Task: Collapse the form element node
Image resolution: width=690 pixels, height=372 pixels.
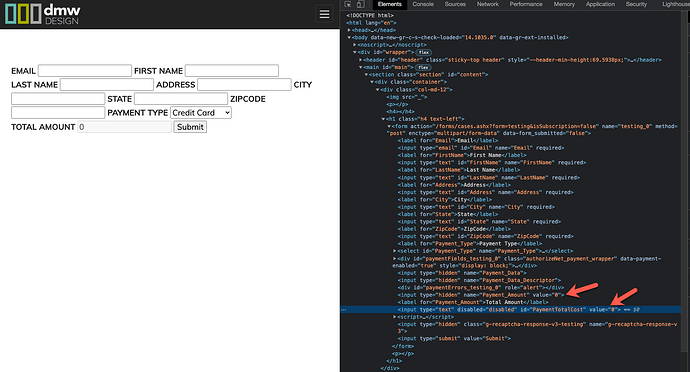Action: tap(389, 126)
